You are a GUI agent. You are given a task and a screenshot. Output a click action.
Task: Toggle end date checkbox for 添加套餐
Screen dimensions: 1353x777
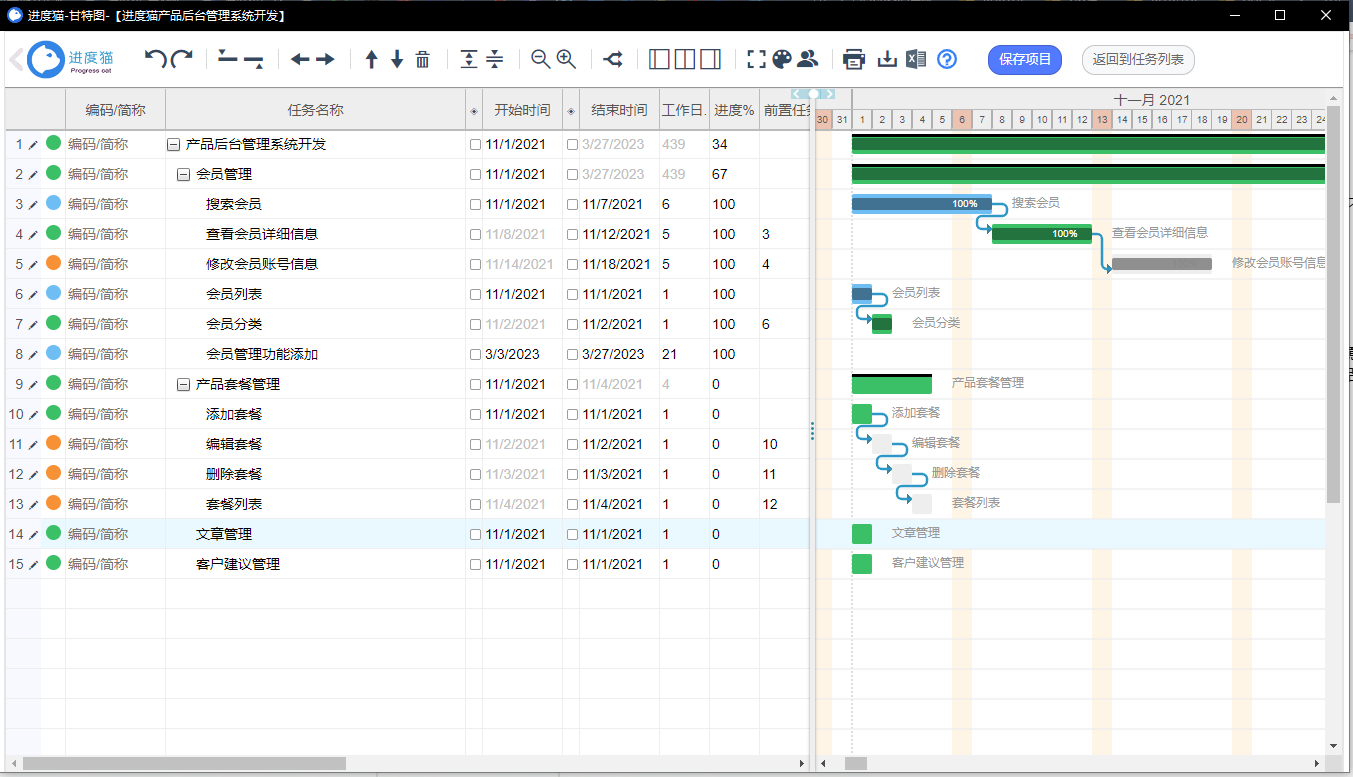click(572, 414)
